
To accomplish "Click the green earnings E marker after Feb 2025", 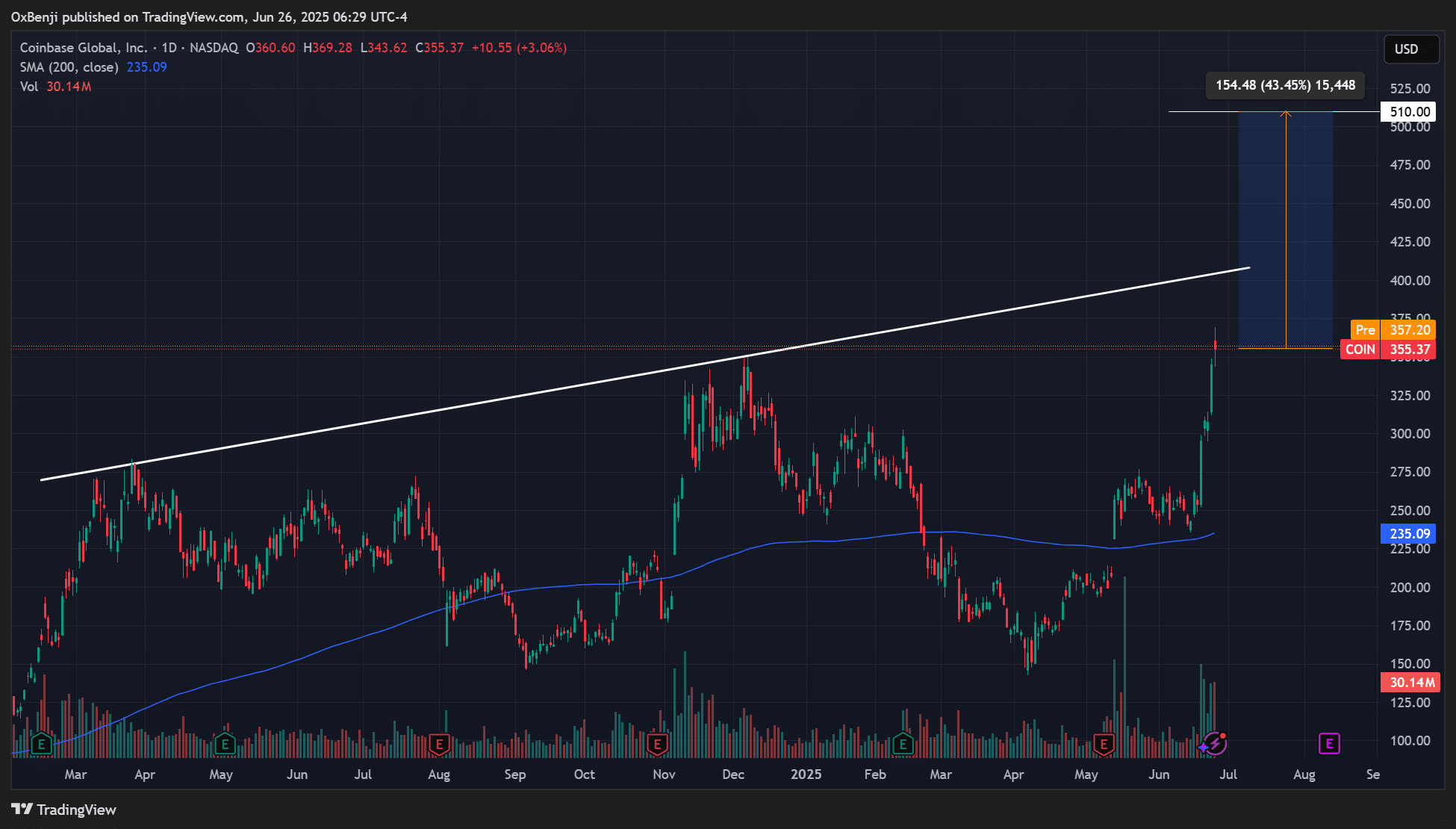I will click(903, 744).
